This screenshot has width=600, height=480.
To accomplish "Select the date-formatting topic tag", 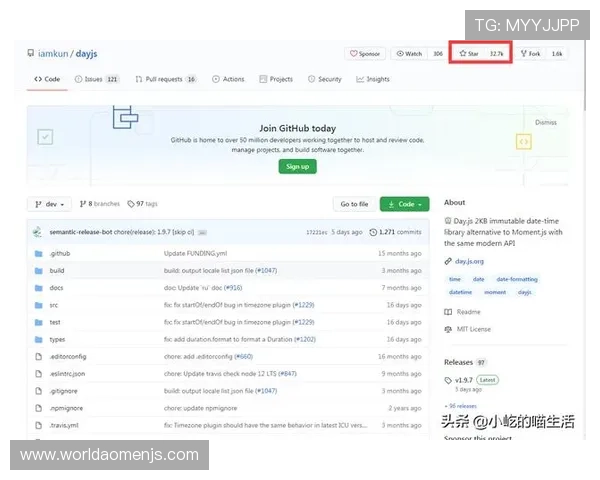I will coord(517,279).
